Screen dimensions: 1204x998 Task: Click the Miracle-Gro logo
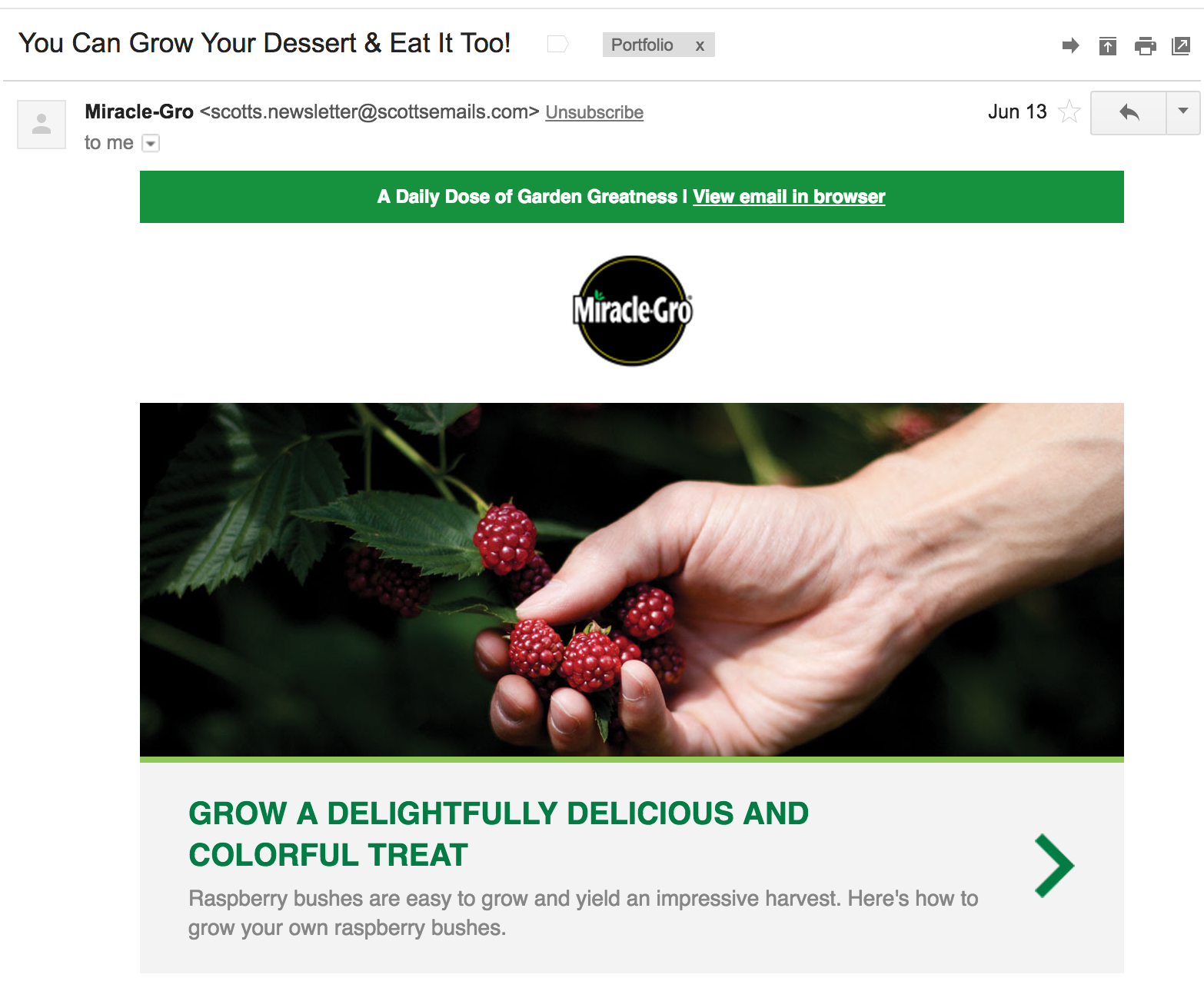click(632, 311)
